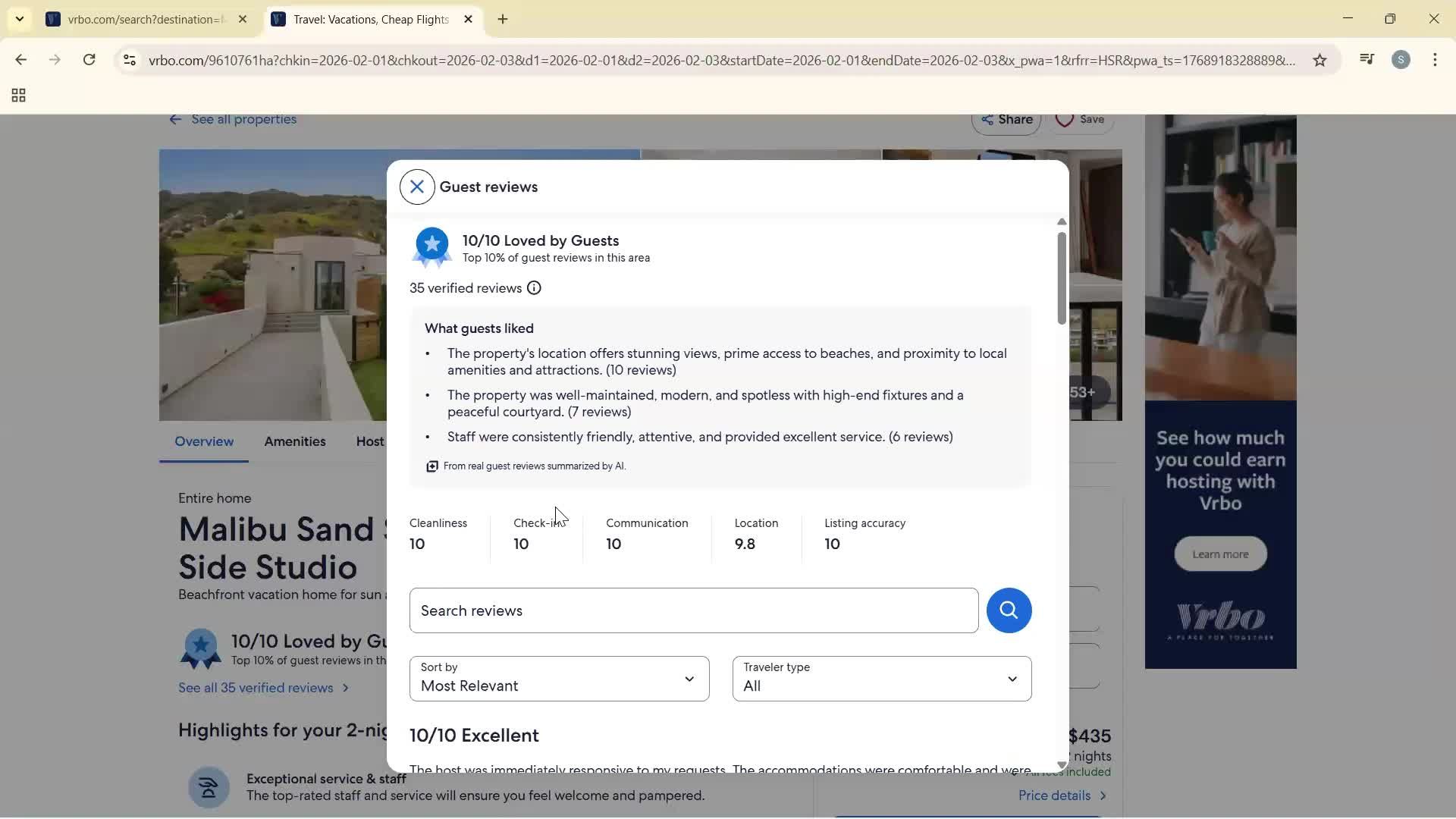Open media controls icon in browser toolbar
Screen dimensions: 1456x819
click(1367, 59)
